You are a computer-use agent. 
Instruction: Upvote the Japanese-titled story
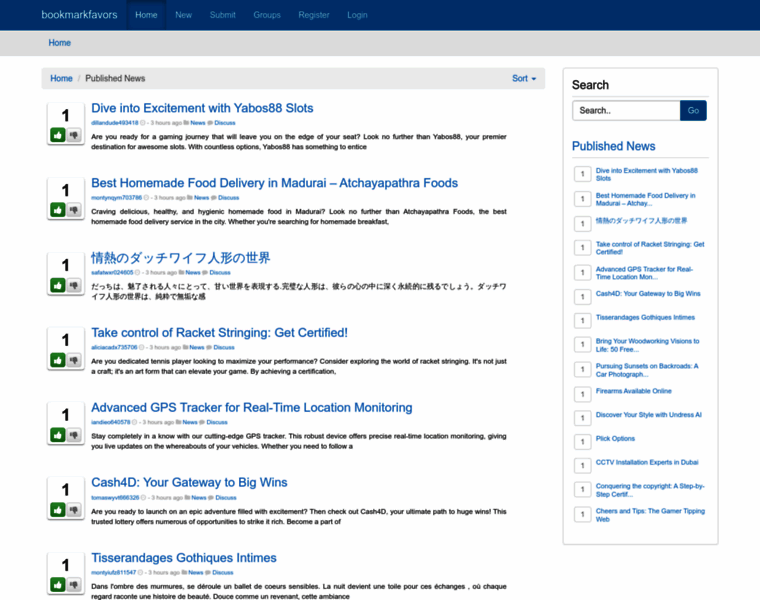pyautogui.click(x=58, y=285)
